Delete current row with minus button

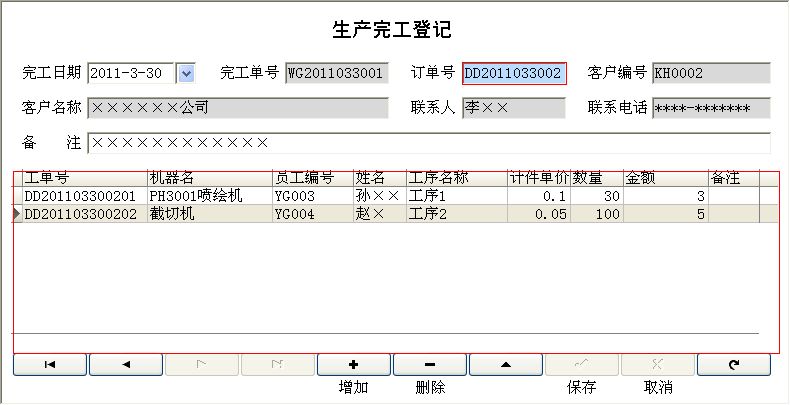430,365
